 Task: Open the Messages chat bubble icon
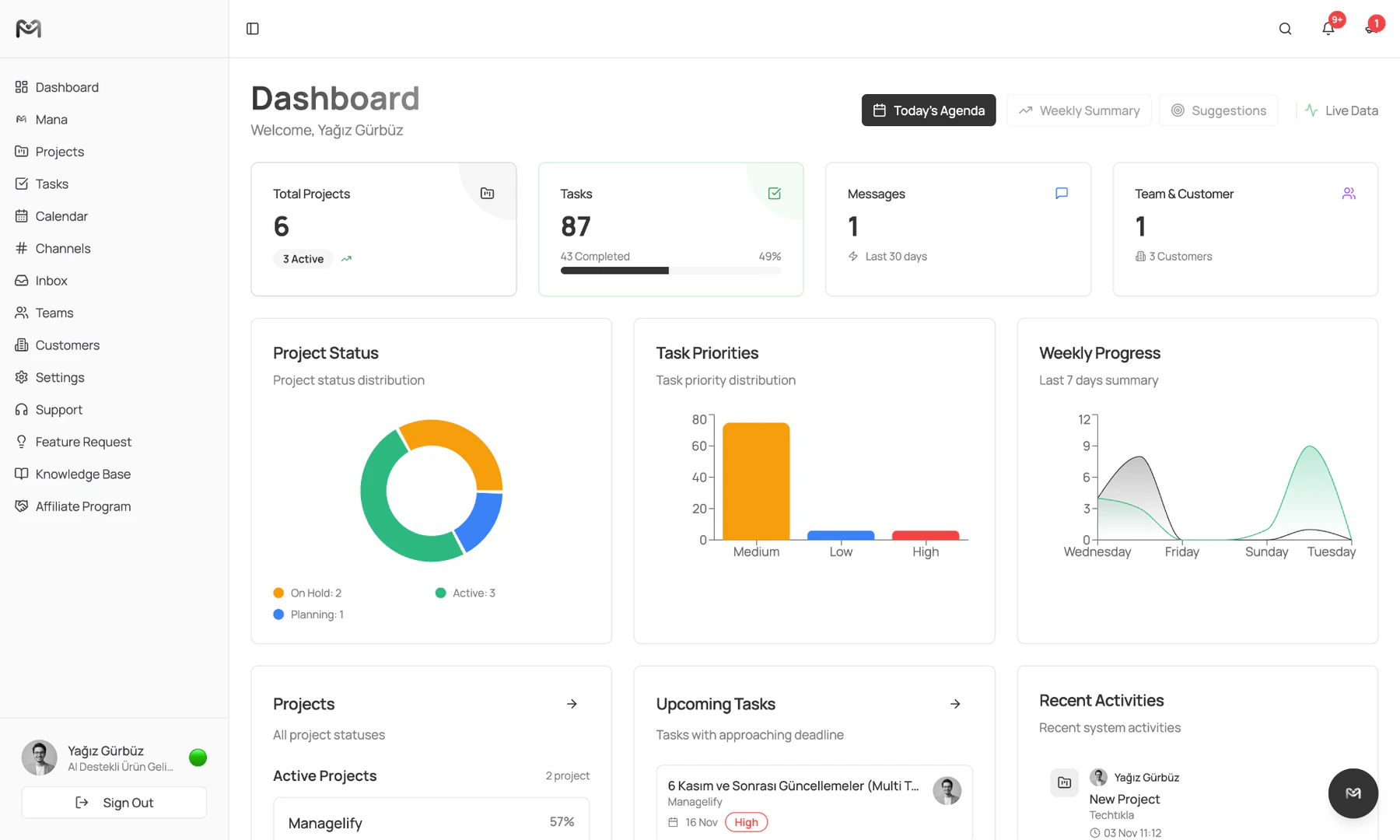coord(1062,193)
